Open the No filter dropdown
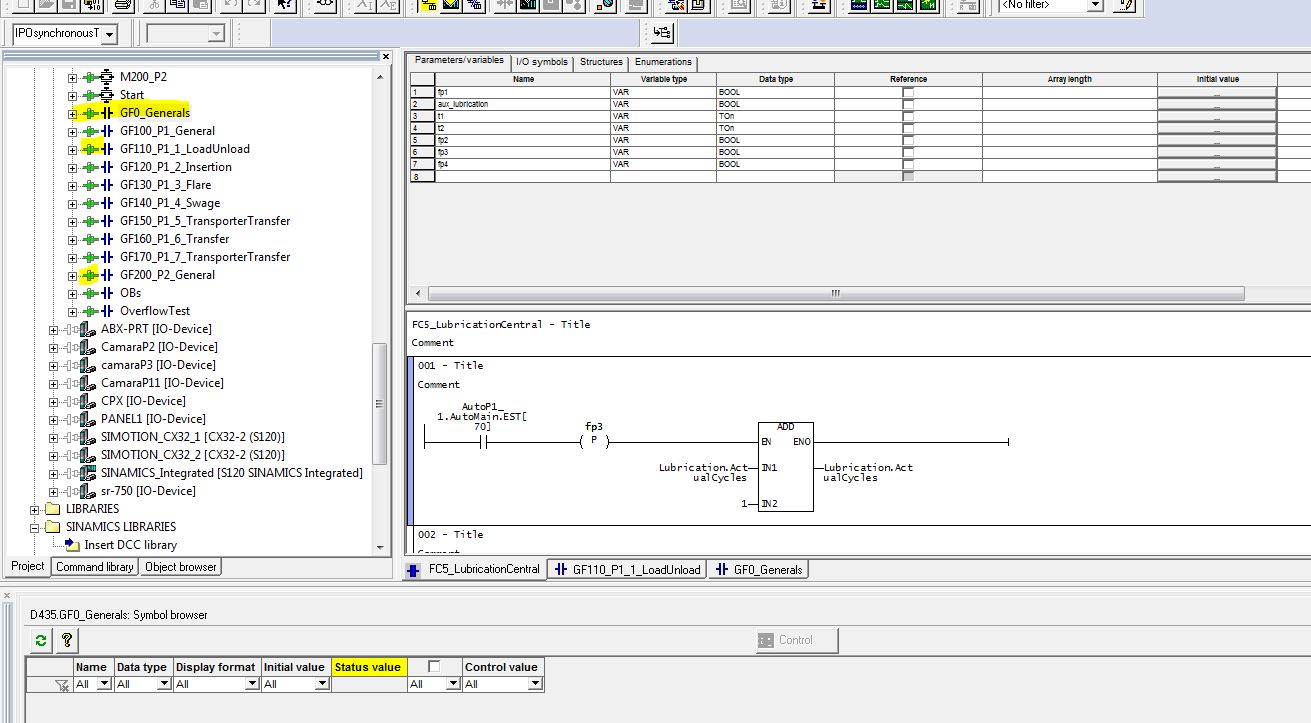The height and width of the screenshot is (723, 1311). coord(1095,5)
